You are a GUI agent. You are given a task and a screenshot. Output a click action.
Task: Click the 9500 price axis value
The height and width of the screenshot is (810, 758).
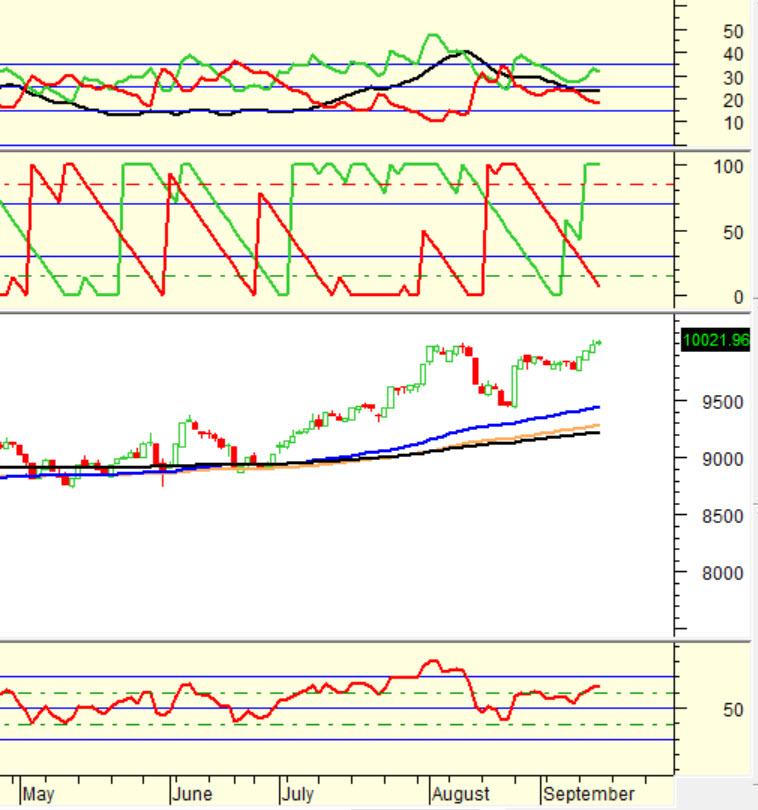(x=722, y=402)
